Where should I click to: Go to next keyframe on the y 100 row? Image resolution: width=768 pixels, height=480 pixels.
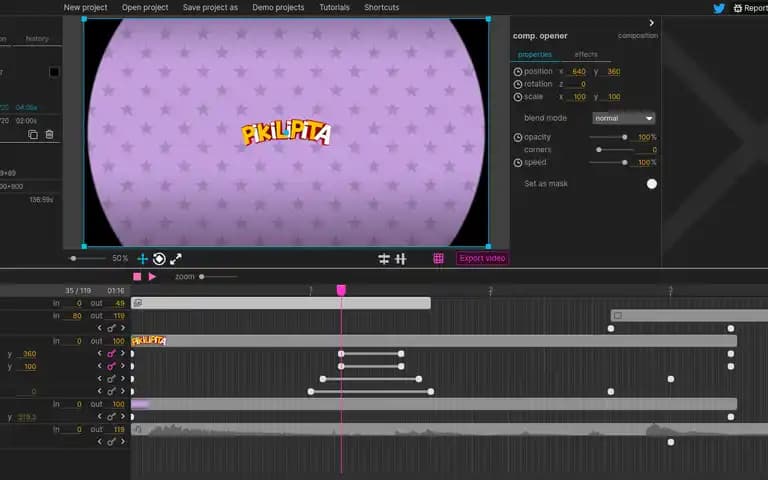click(123, 366)
